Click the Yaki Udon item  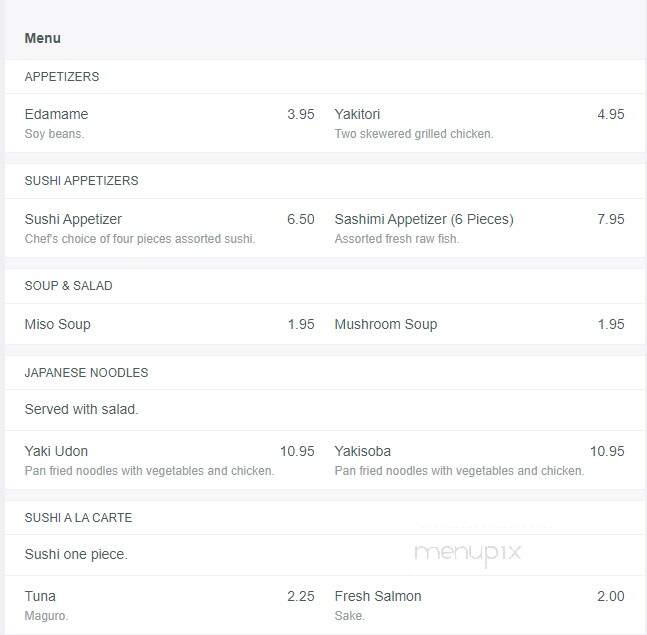point(56,451)
